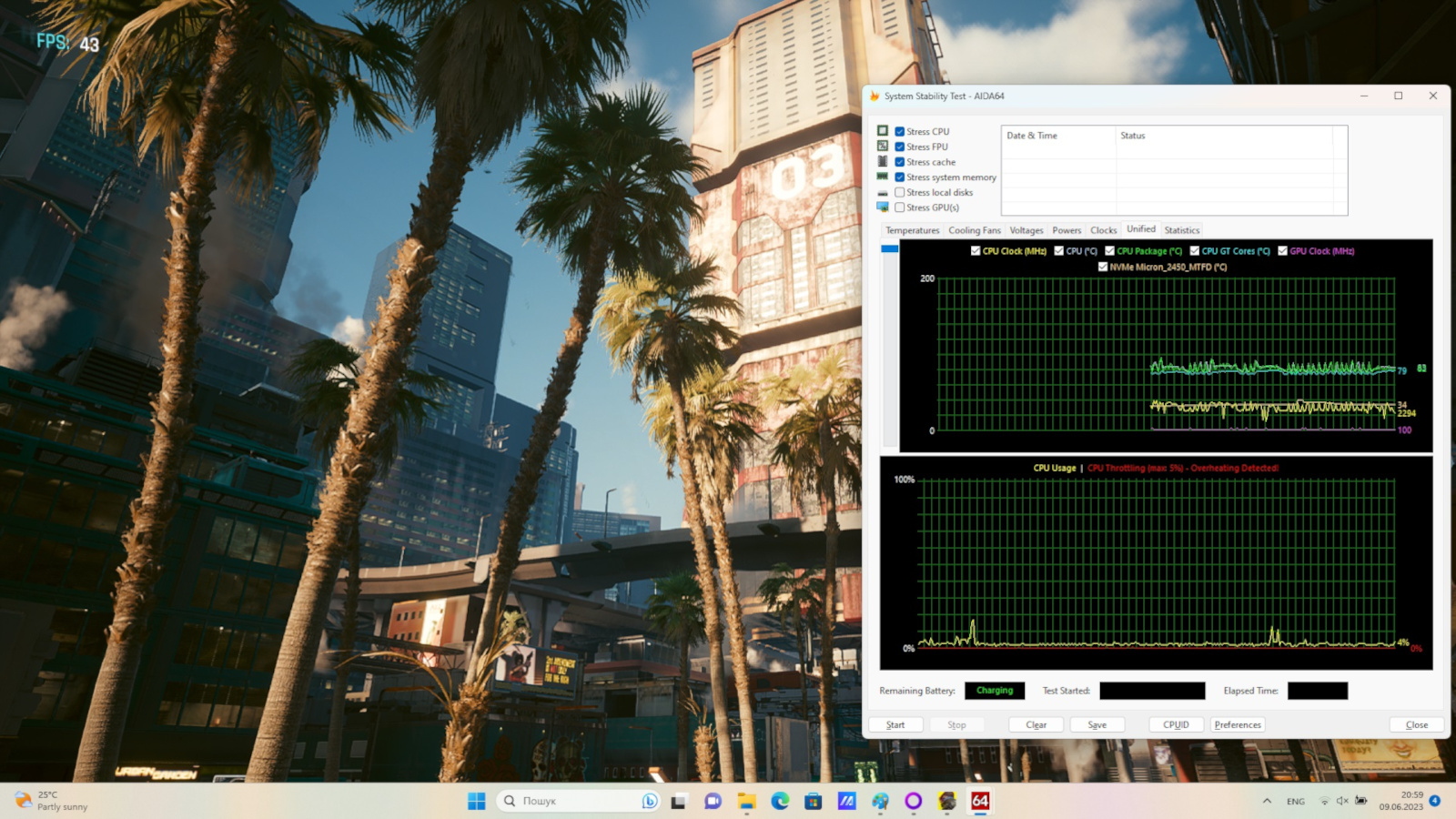Click the AIDA64 flame title icon
This screenshot has height=819, width=1456.
coord(875,96)
